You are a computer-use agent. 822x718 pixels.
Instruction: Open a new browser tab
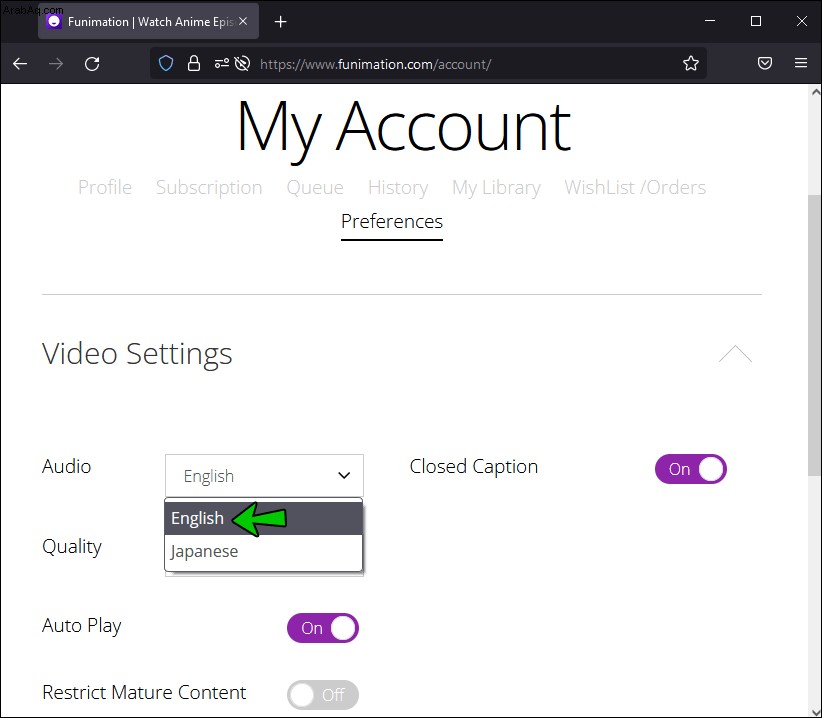(x=280, y=21)
